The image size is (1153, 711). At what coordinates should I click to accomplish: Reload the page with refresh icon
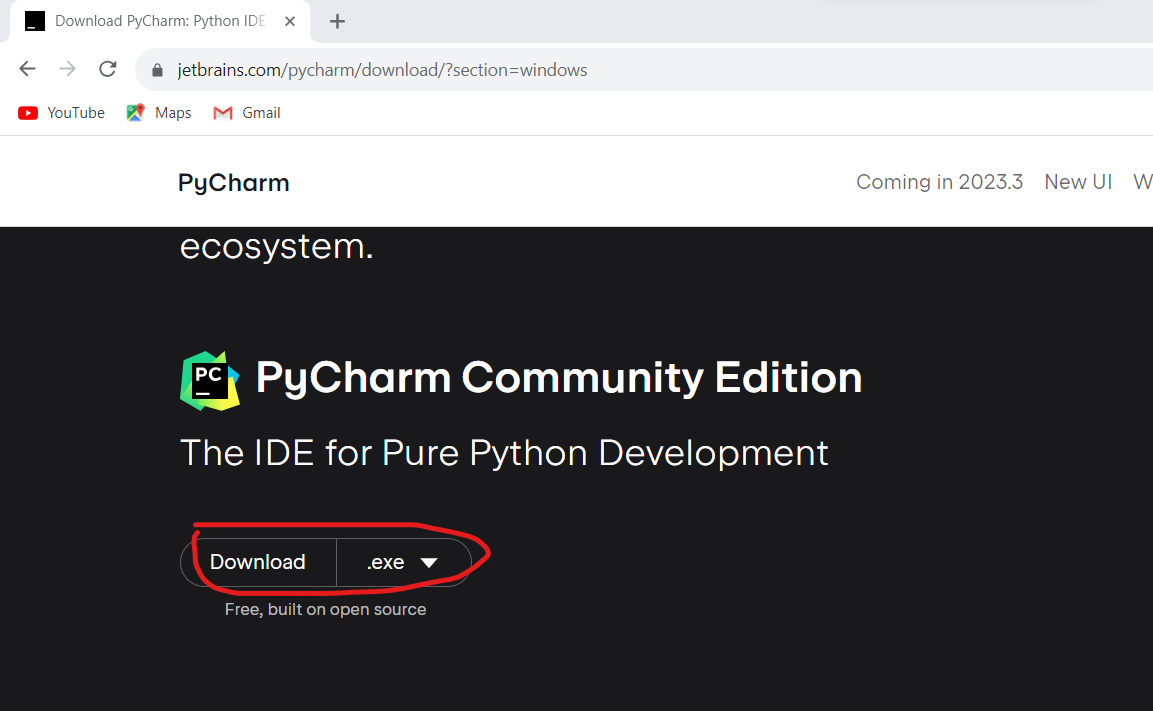pos(108,69)
